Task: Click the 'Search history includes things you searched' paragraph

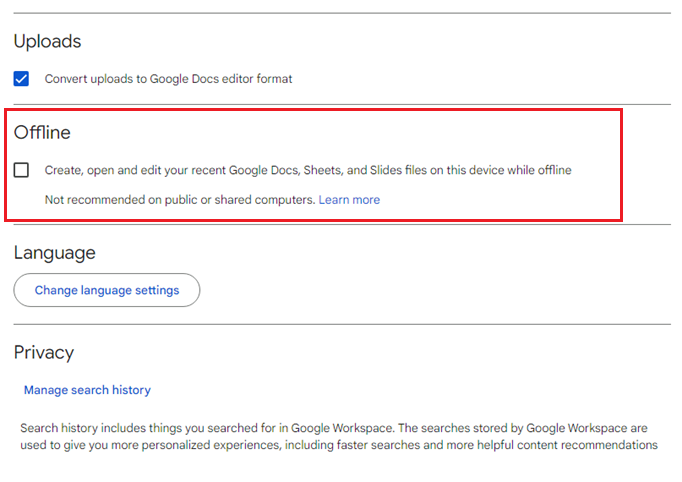Action: [x=339, y=436]
